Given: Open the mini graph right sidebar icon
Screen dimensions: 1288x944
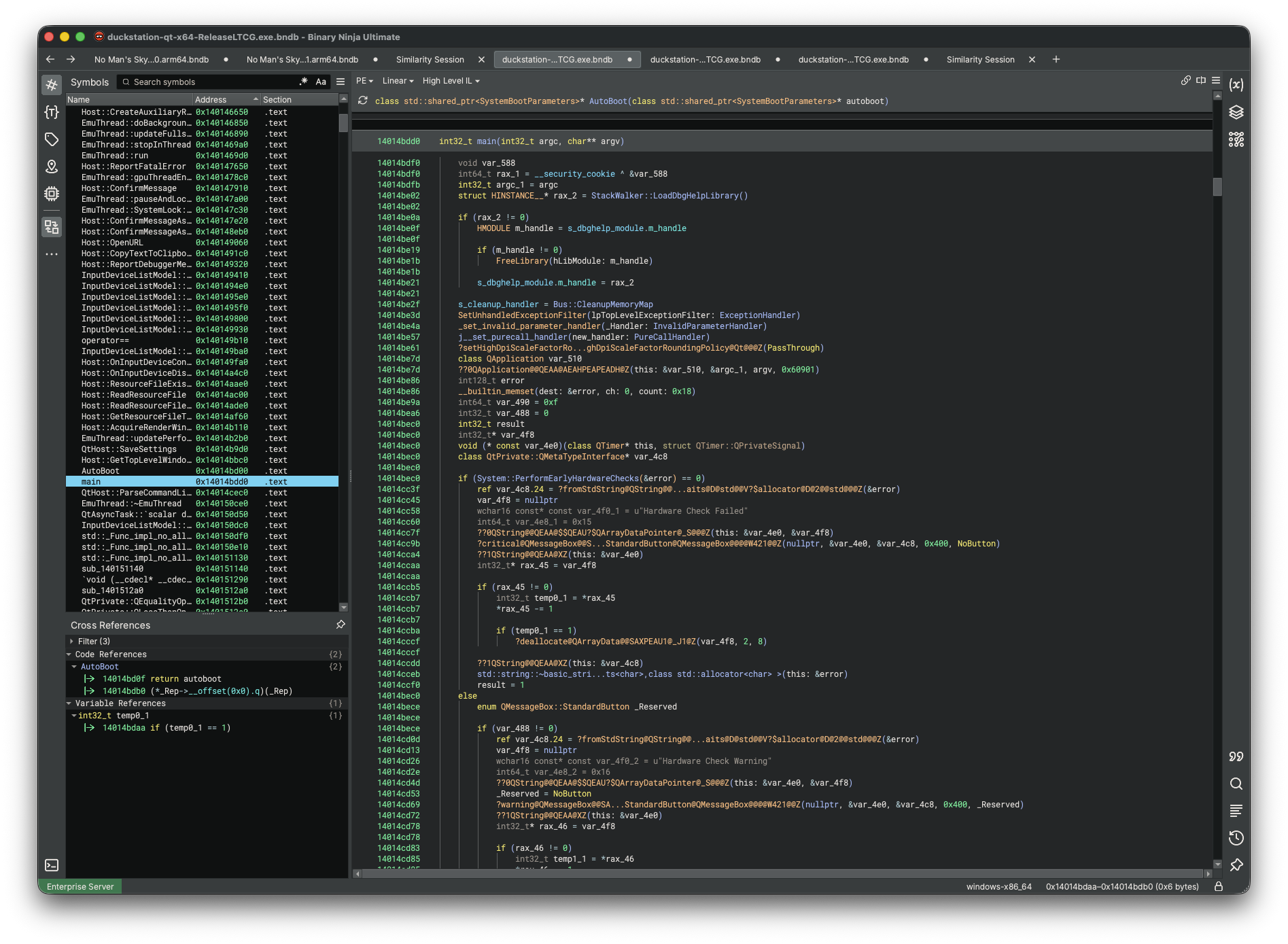Looking at the screenshot, I should coord(1236,139).
